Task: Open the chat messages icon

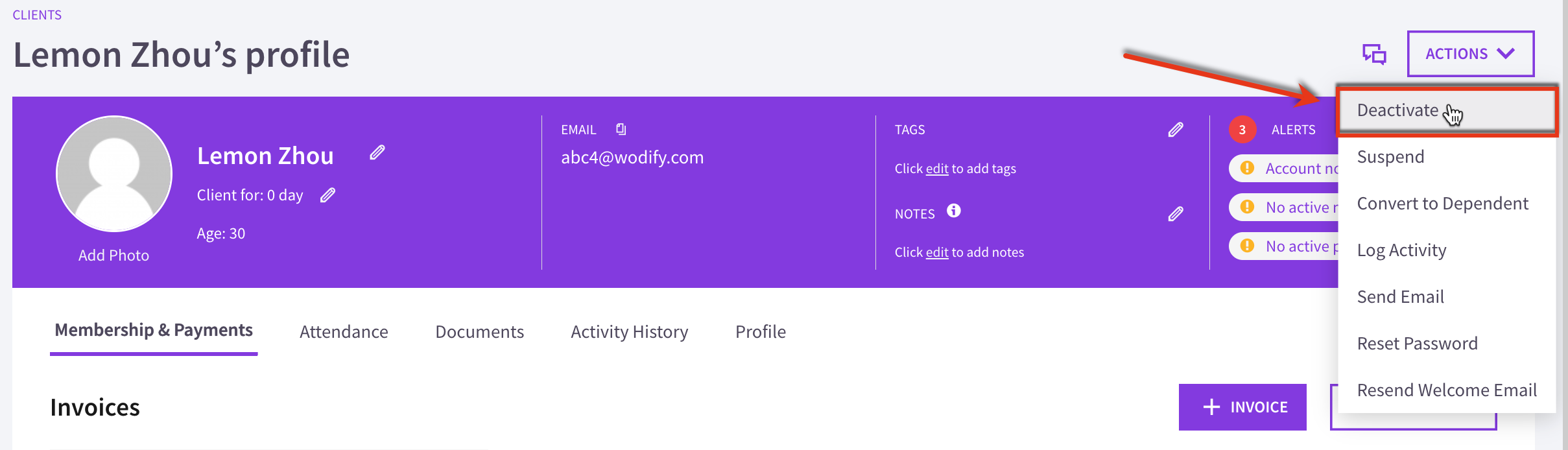Action: point(1374,54)
